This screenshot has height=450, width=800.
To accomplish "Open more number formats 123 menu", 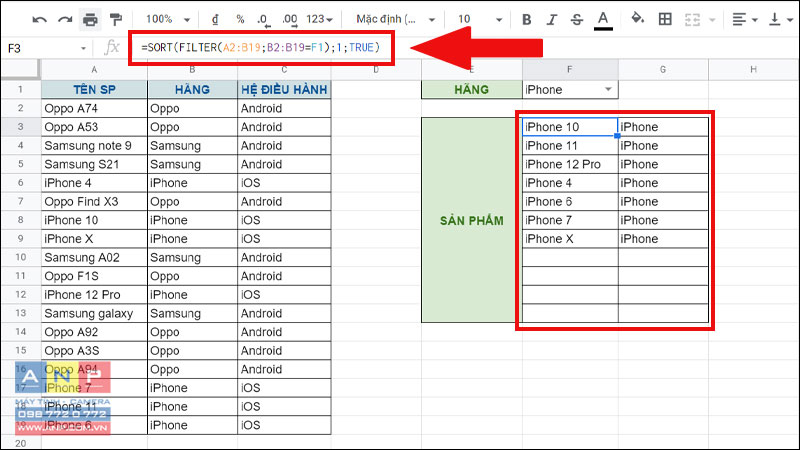I will coord(319,19).
